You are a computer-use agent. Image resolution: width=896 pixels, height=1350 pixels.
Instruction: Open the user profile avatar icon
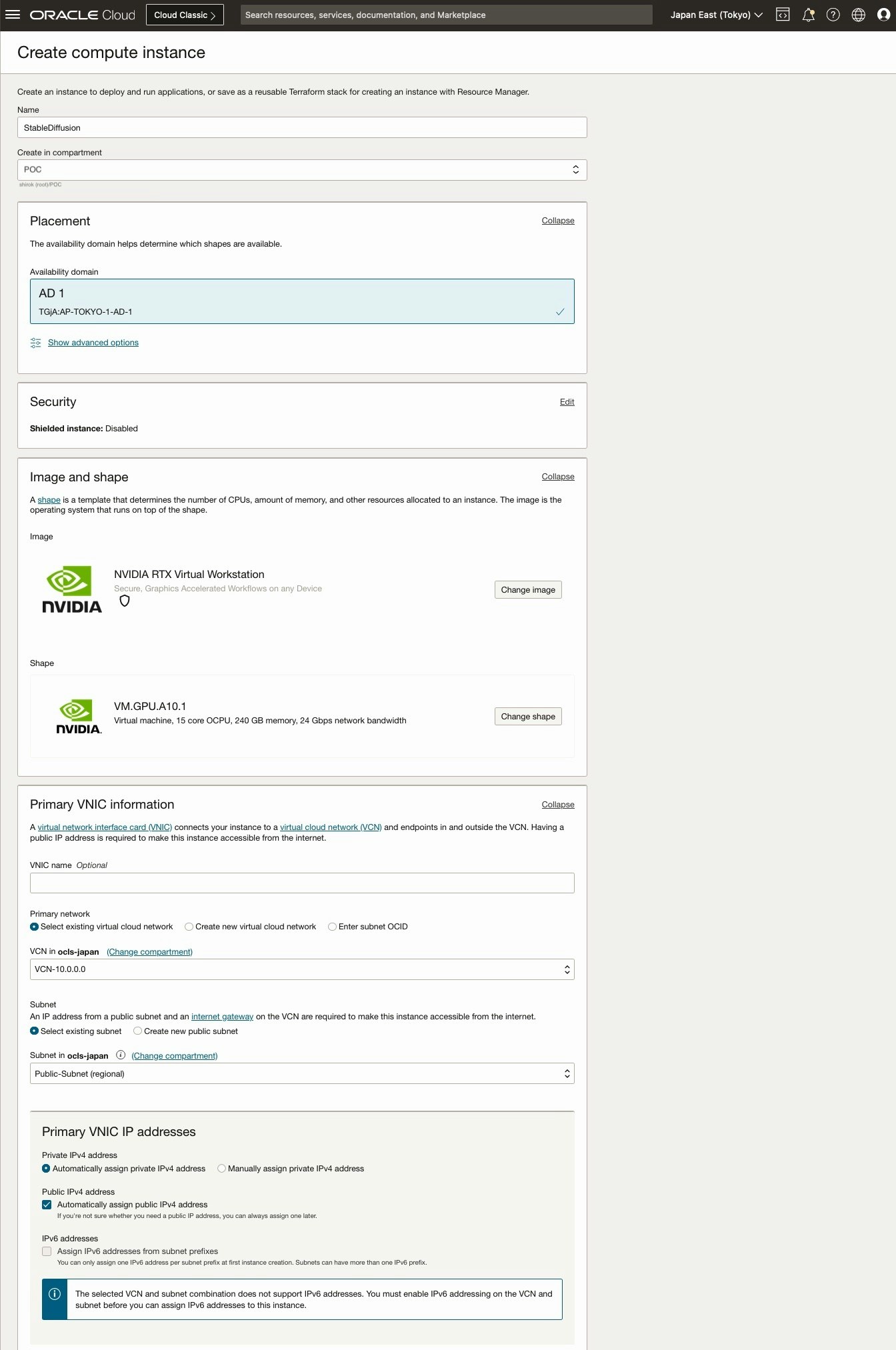pos(883,15)
